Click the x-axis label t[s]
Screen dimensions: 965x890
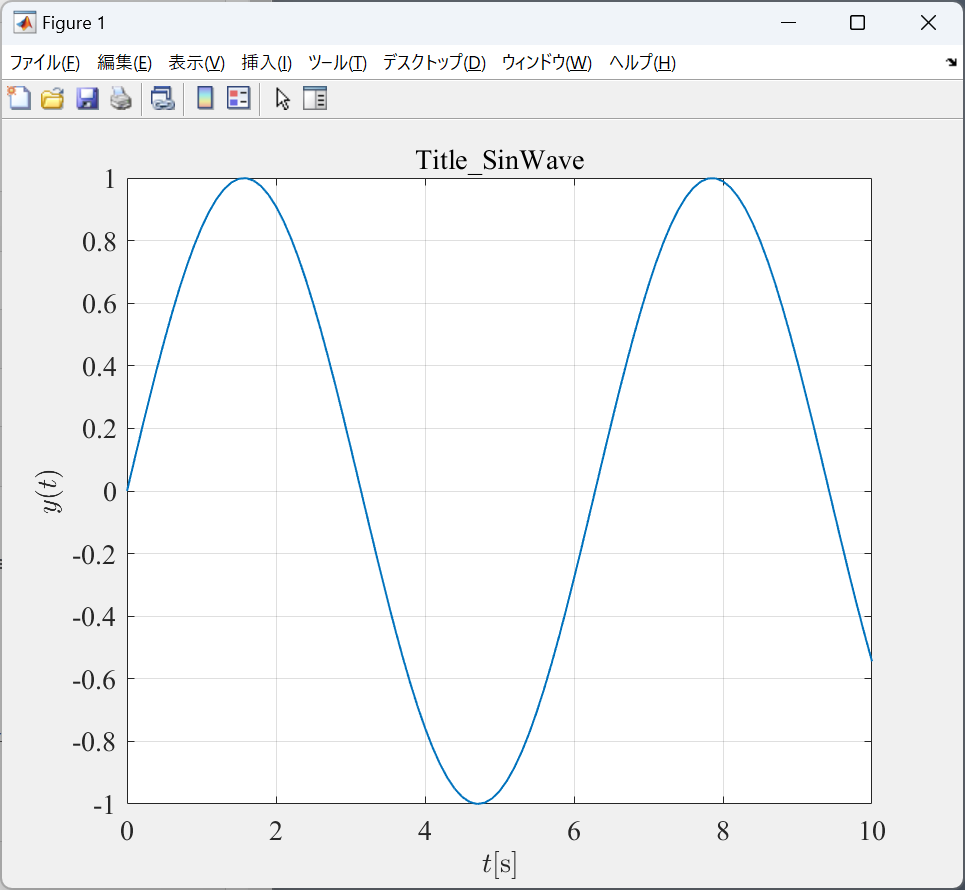(x=499, y=864)
